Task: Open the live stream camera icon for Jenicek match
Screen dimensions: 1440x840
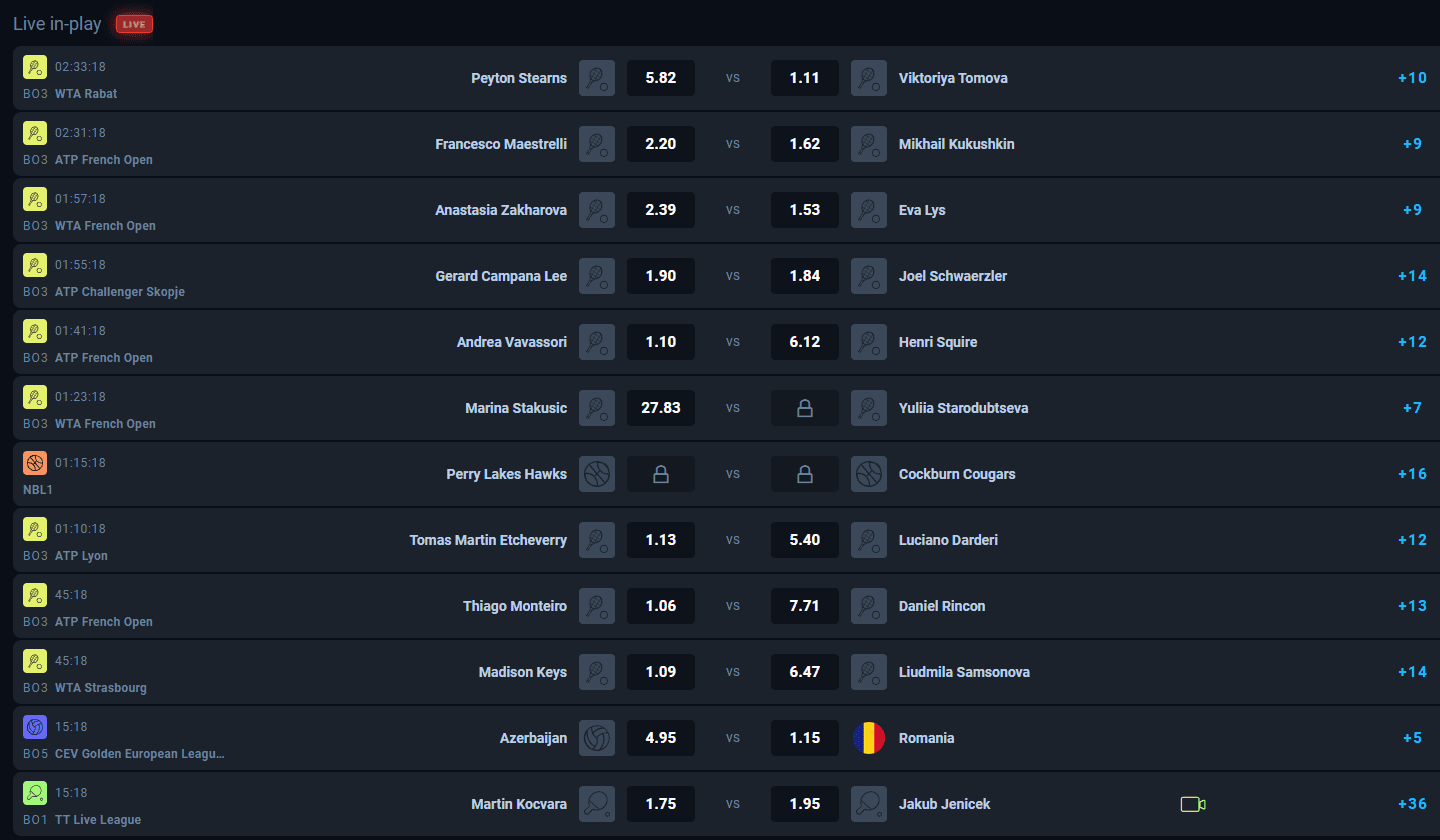Action: [1193, 803]
